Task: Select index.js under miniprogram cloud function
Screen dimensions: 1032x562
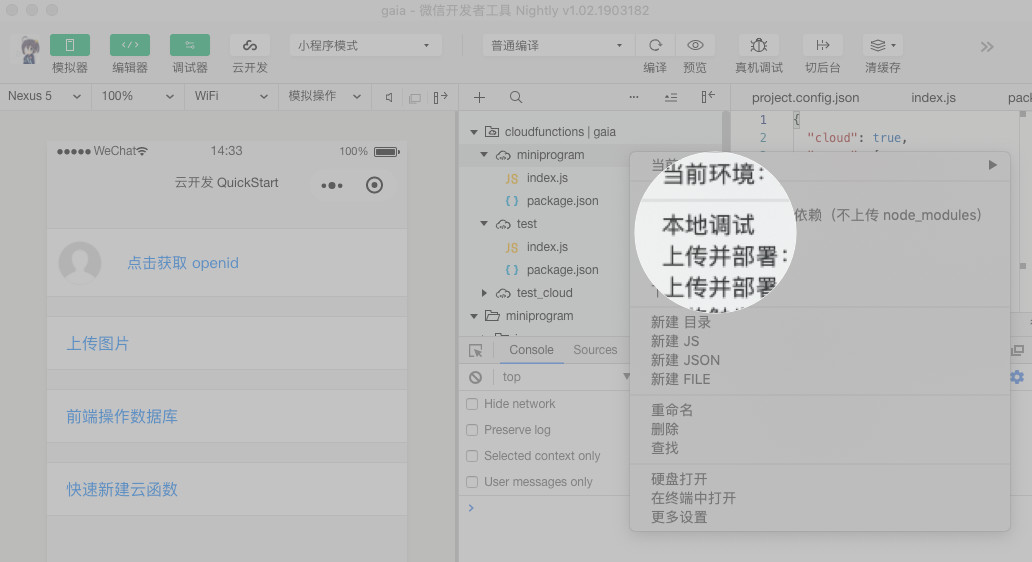Action: 550,178
